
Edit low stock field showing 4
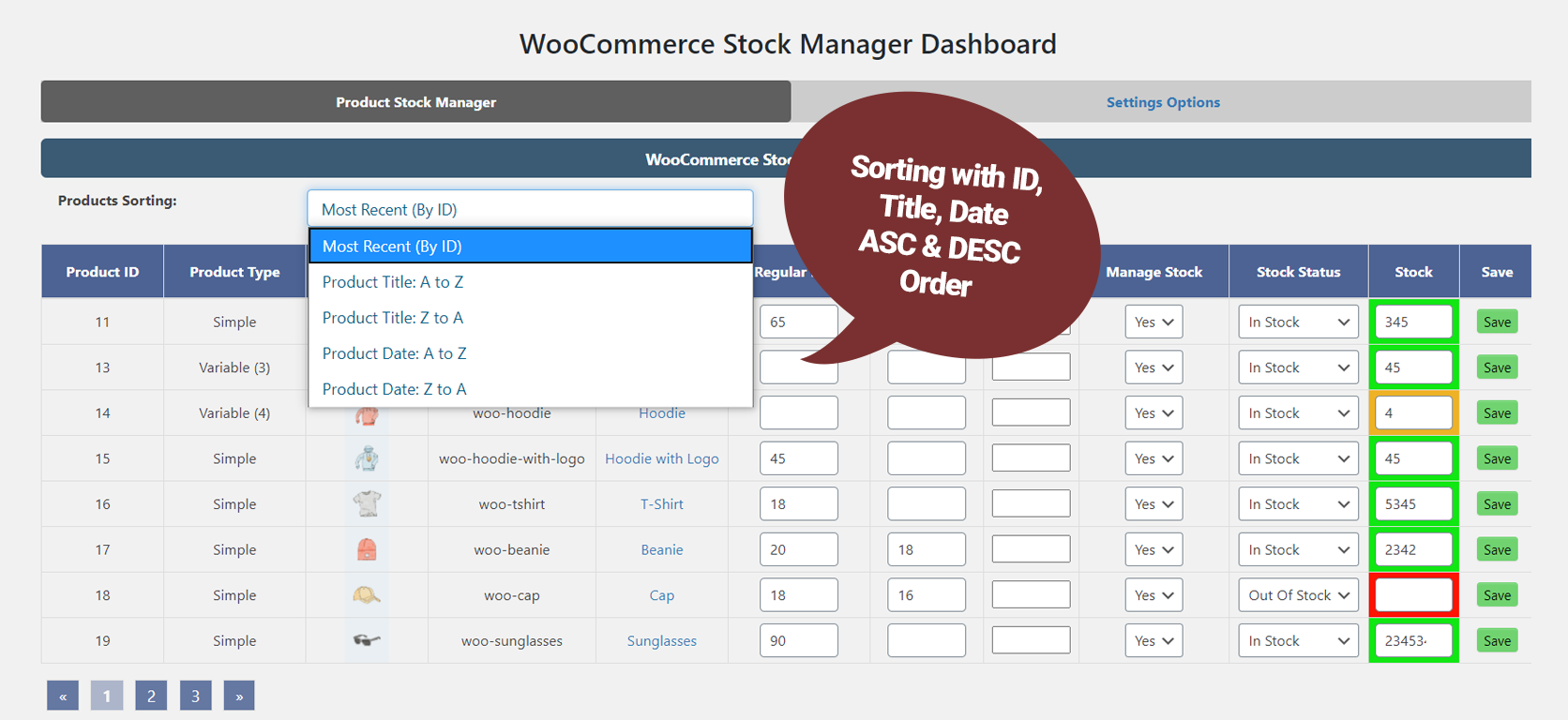click(x=1413, y=412)
